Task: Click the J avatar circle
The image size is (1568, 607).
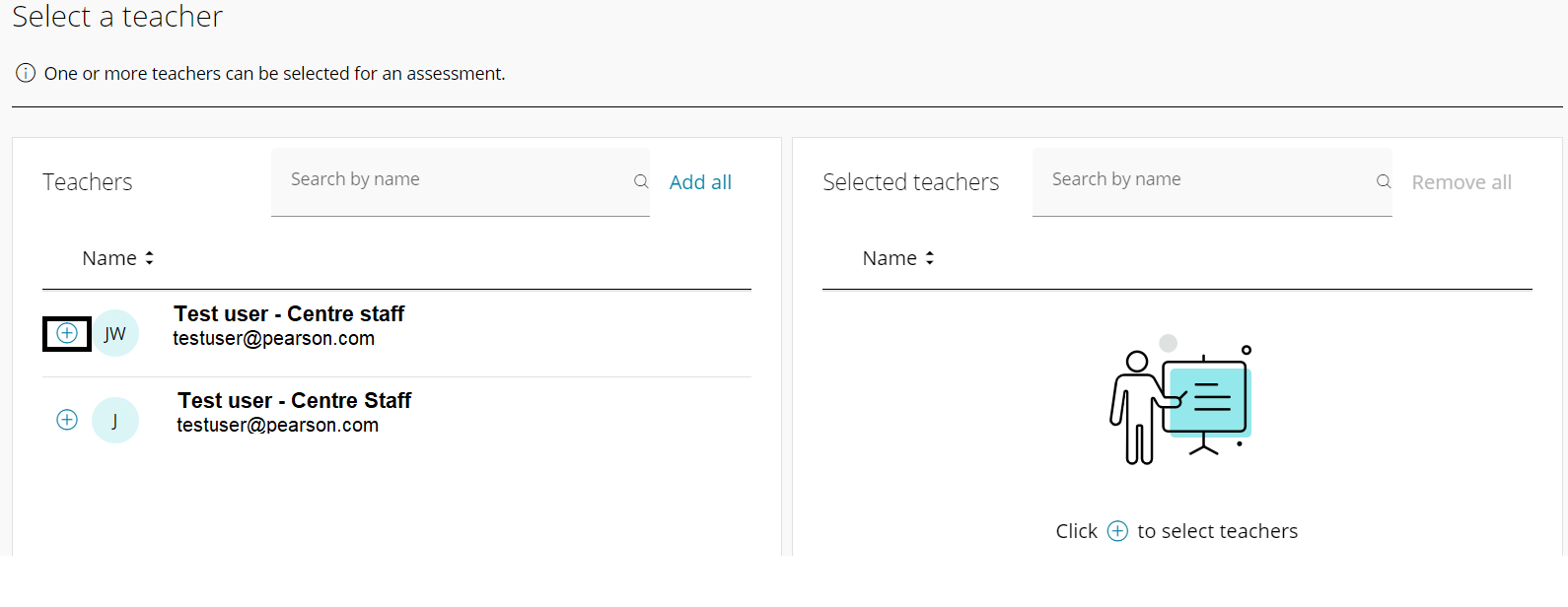Action: coord(115,420)
